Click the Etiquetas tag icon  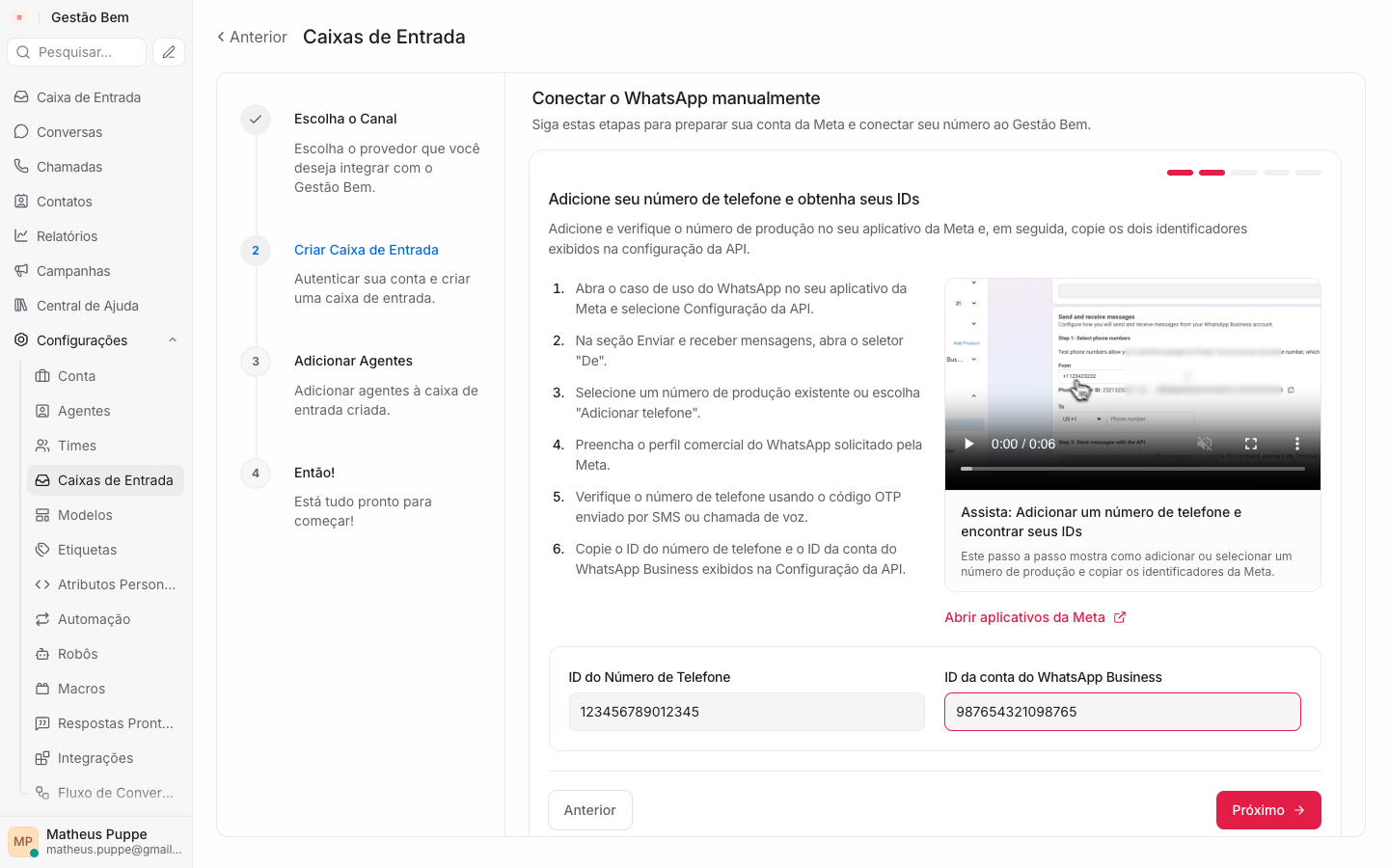coord(42,550)
